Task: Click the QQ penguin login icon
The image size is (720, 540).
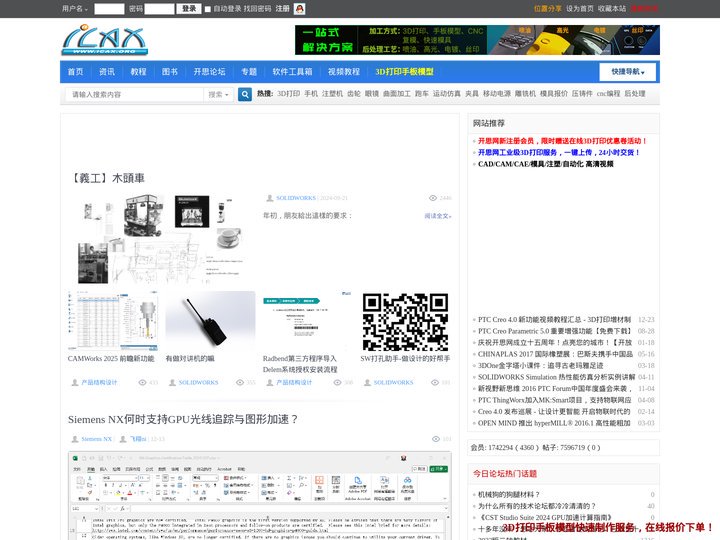Action: [x=299, y=9]
